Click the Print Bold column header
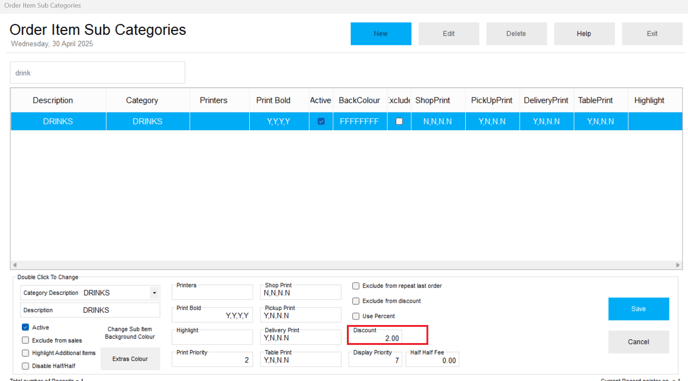Screen dimensions: 688x381 (279, 100)
